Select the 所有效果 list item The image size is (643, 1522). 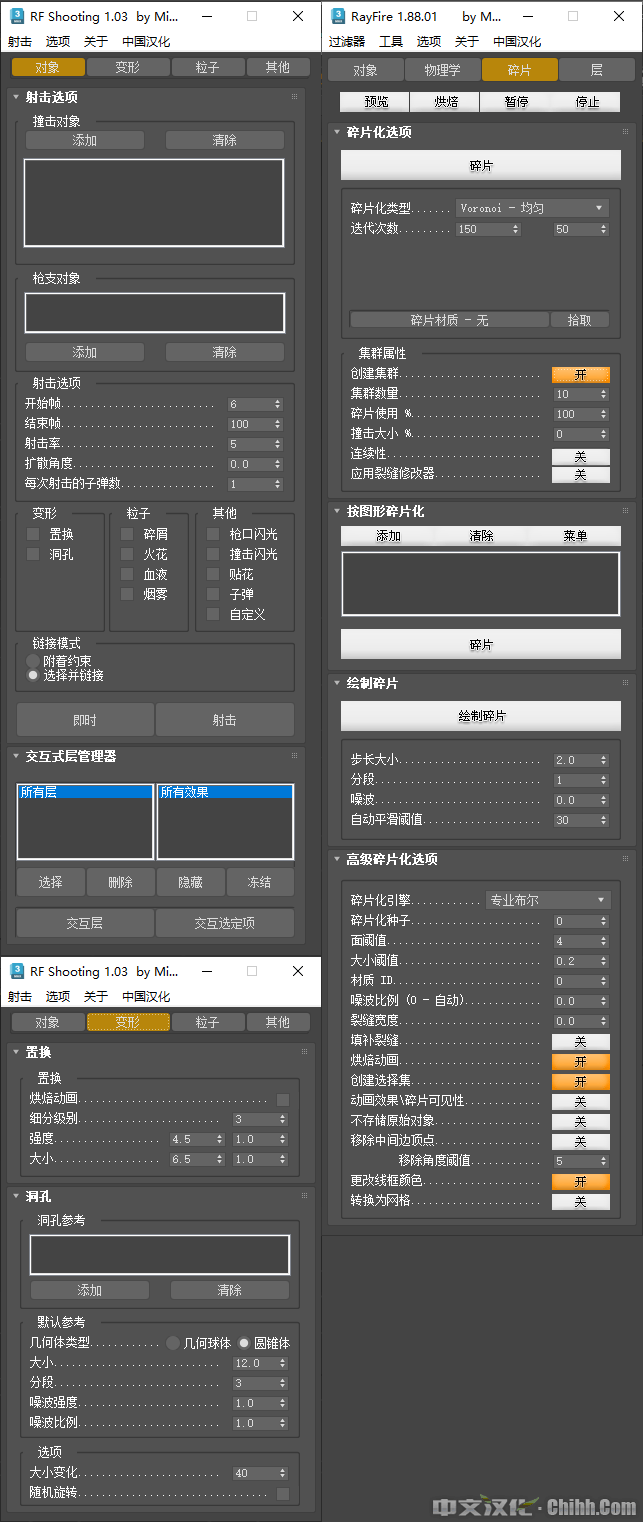[x=224, y=792]
